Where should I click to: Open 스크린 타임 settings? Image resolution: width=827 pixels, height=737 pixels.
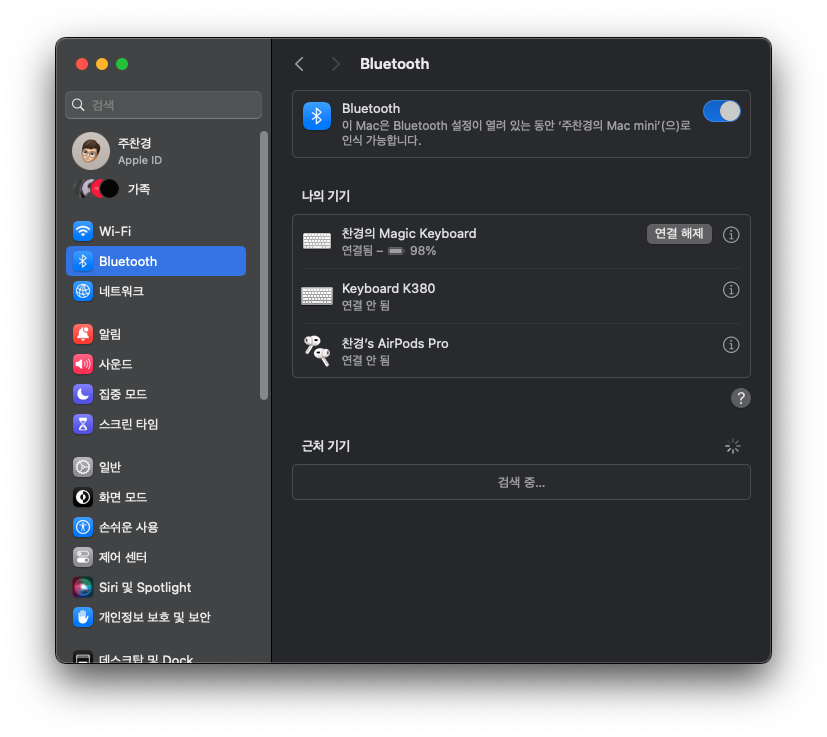[156, 424]
